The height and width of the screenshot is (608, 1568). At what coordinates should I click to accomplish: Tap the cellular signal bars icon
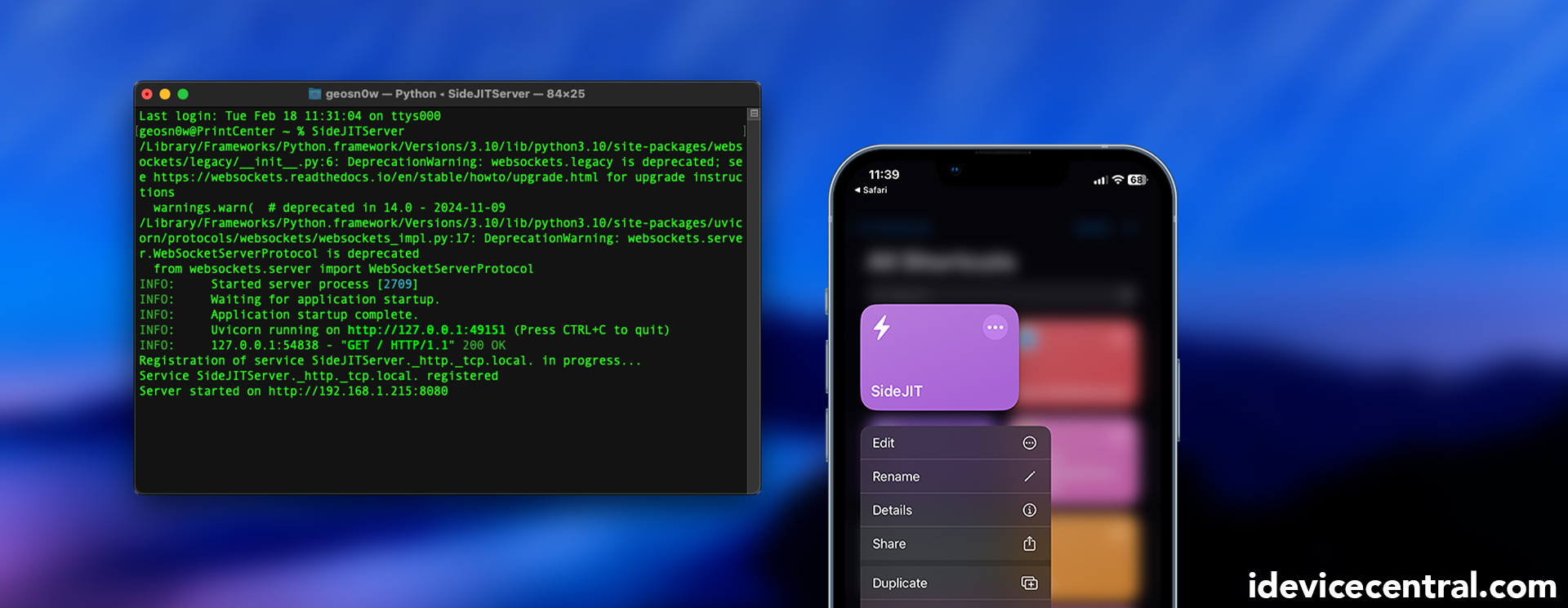(x=1100, y=181)
